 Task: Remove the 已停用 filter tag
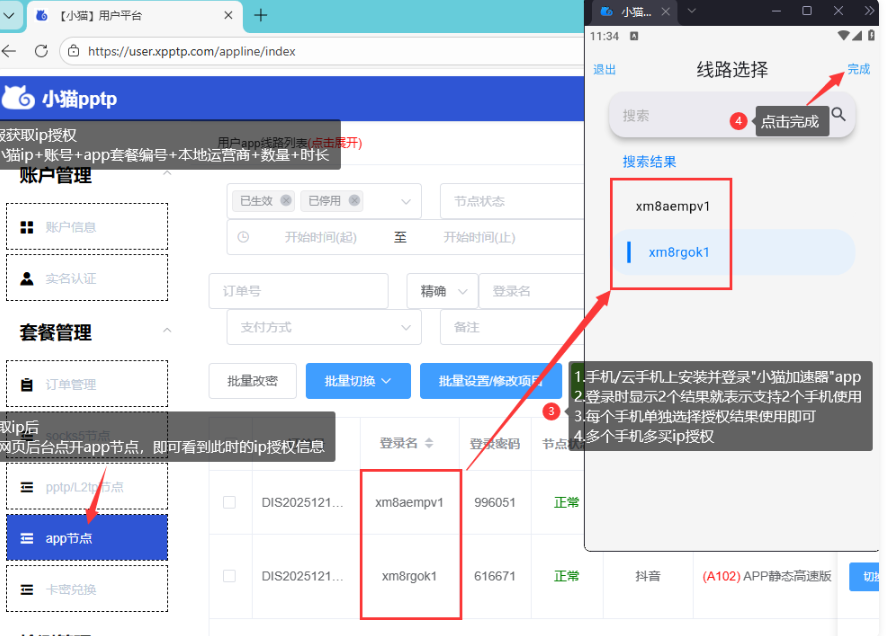[x=354, y=201]
